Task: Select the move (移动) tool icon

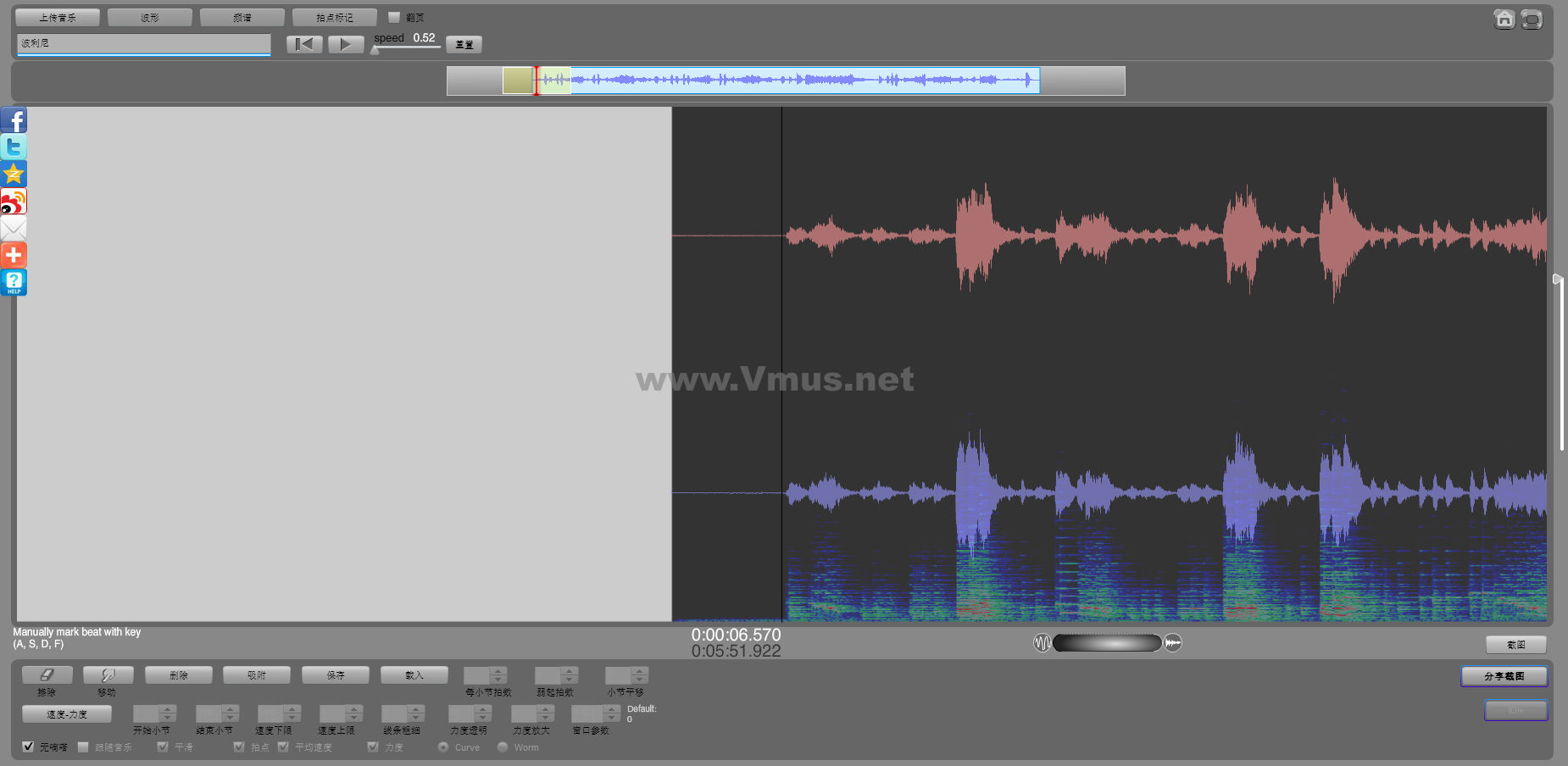Action: (108, 674)
